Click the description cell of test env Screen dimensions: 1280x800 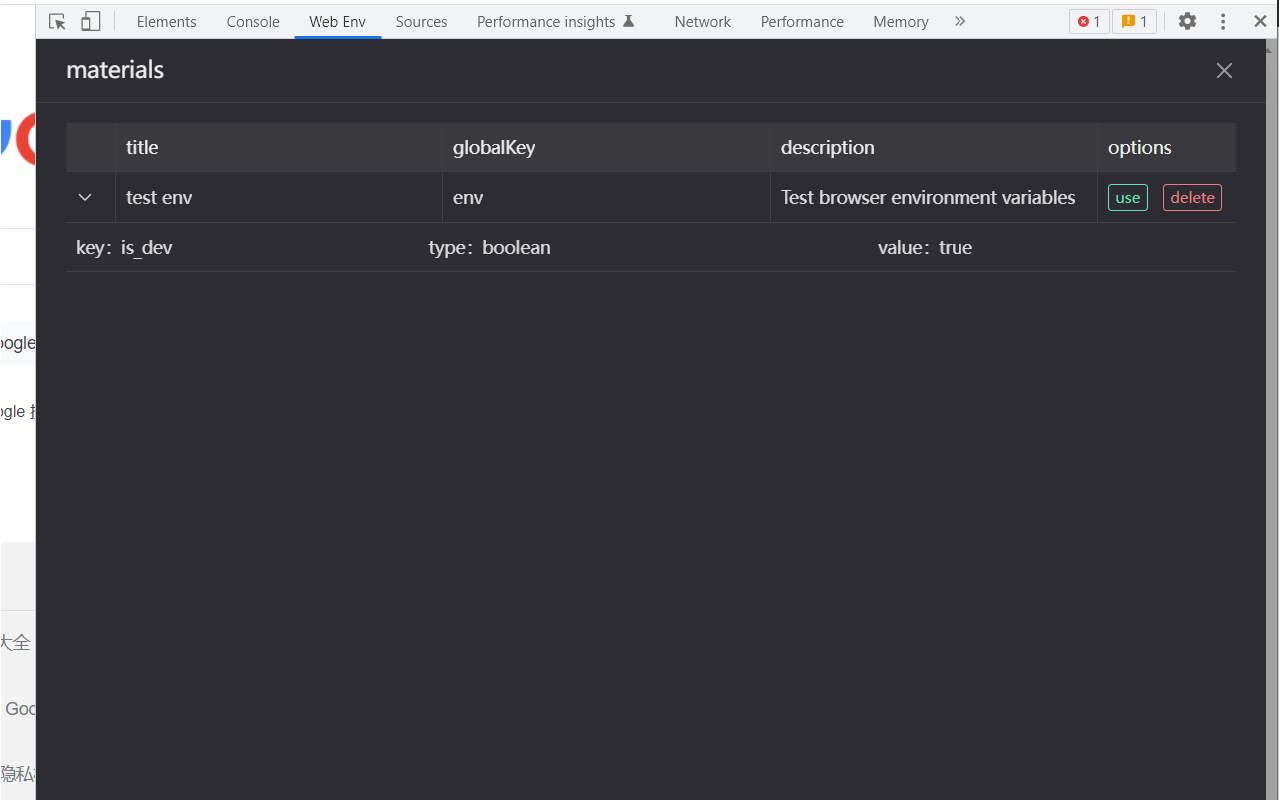pyautogui.click(x=928, y=197)
